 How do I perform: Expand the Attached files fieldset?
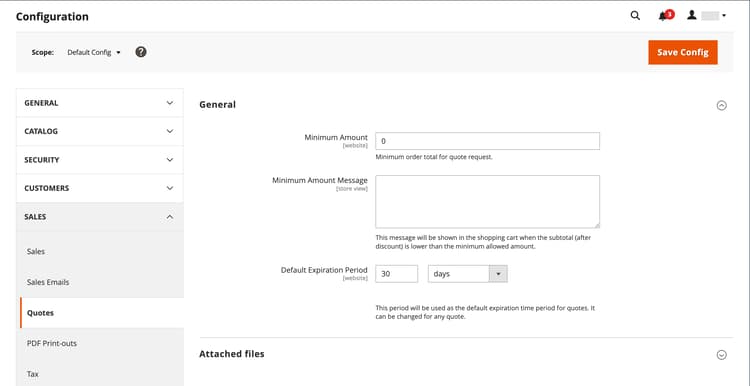(x=722, y=355)
